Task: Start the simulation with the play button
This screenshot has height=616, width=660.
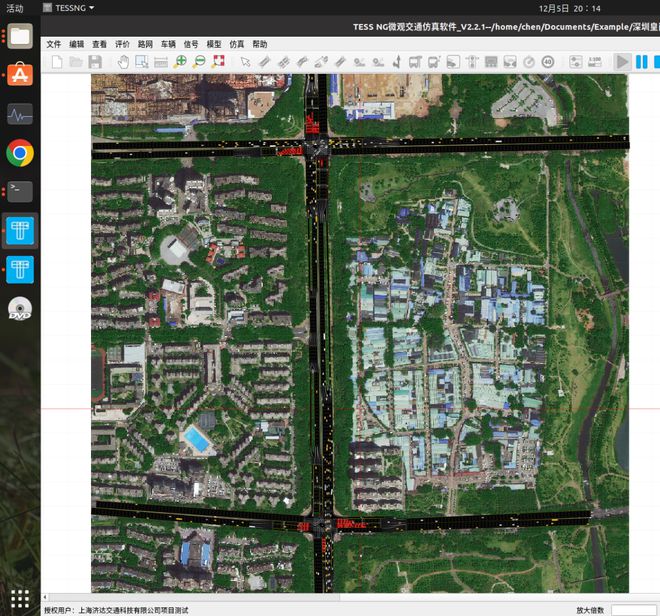Action: [622, 62]
